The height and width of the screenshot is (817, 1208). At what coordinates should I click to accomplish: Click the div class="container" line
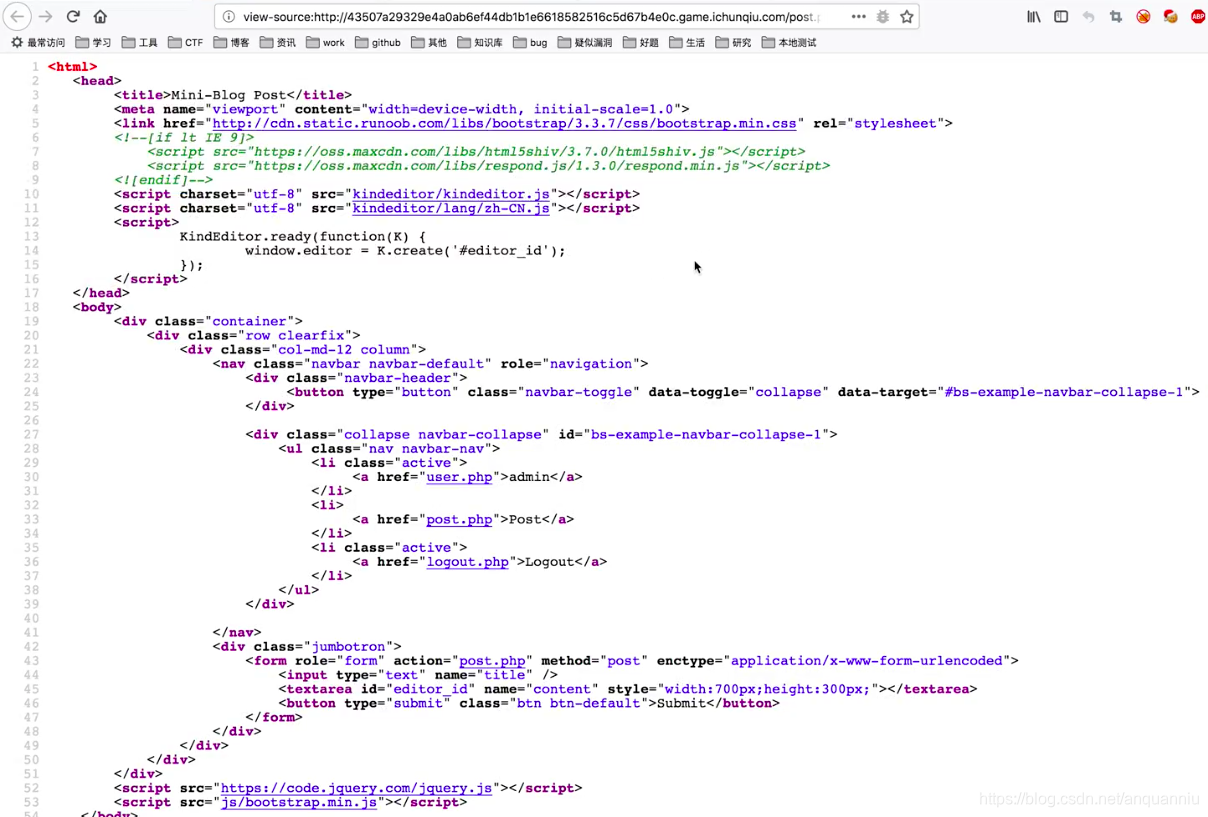(208, 321)
